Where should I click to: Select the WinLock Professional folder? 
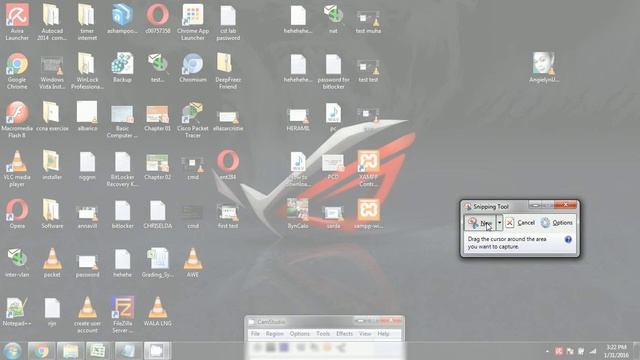pos(87,71)
